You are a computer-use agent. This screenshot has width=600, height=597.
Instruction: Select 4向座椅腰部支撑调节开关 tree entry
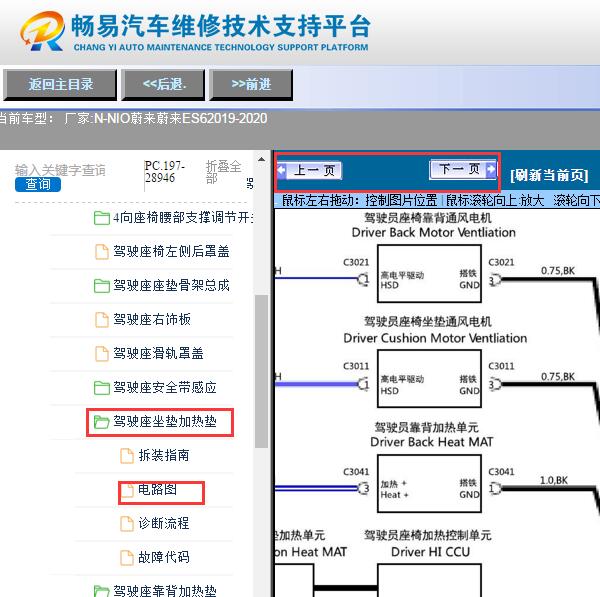(183, 218)
